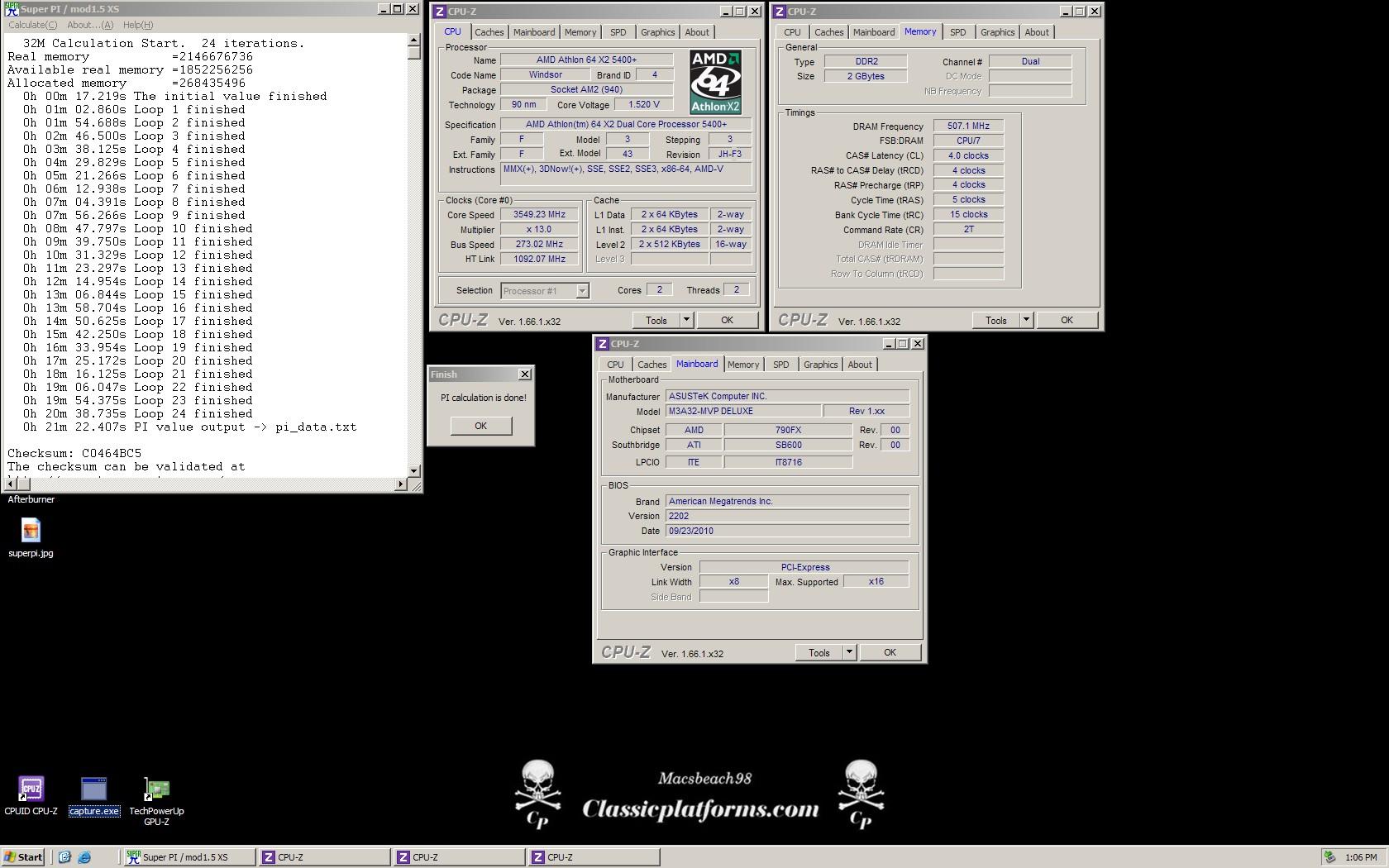The width and height of the screenshot is (1389, 868).
Task: Click the Loop 24 finished line
Action: [138, 413]
